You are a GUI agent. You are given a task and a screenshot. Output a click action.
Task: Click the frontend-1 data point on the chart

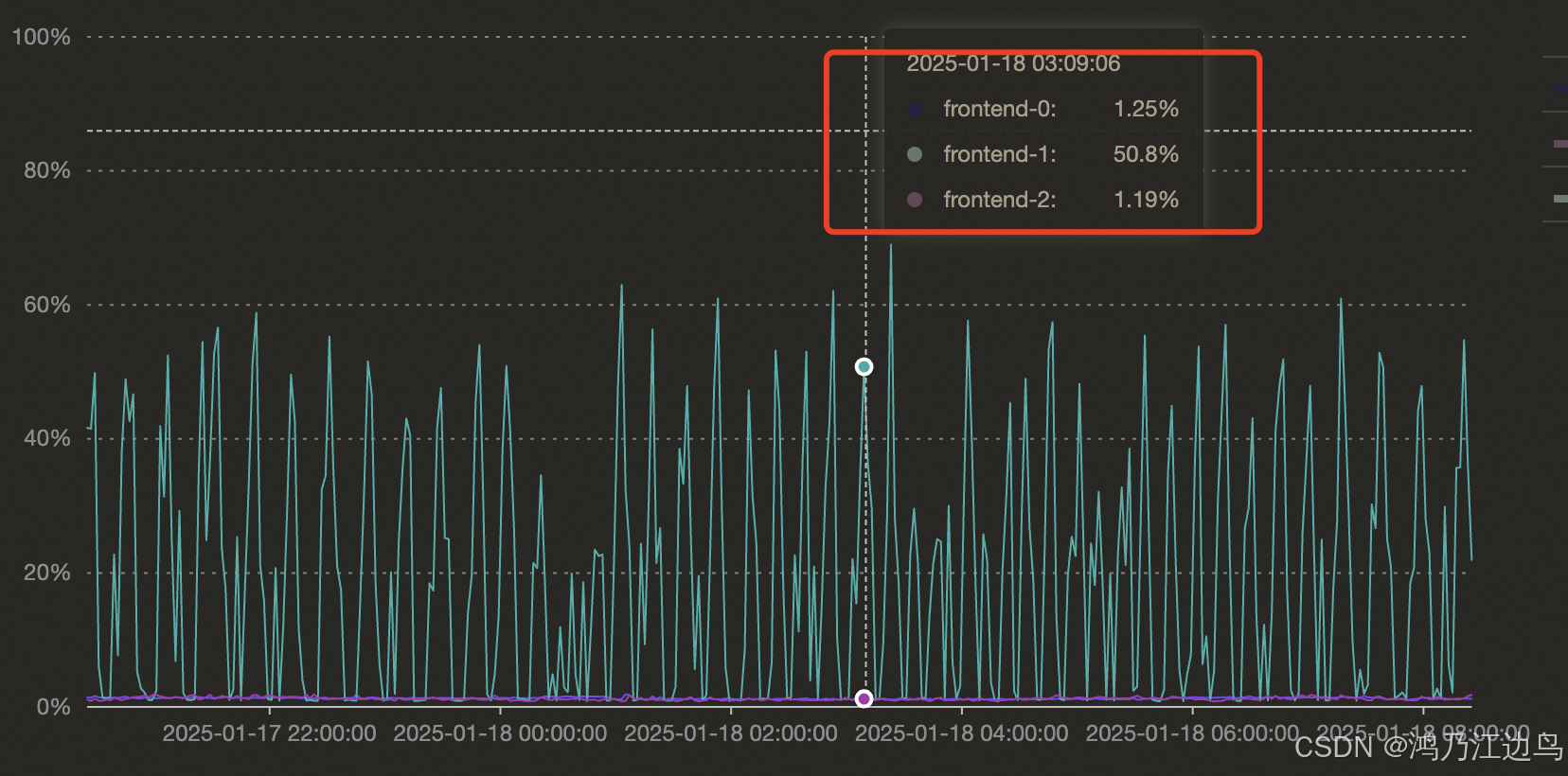coord(864,367)
